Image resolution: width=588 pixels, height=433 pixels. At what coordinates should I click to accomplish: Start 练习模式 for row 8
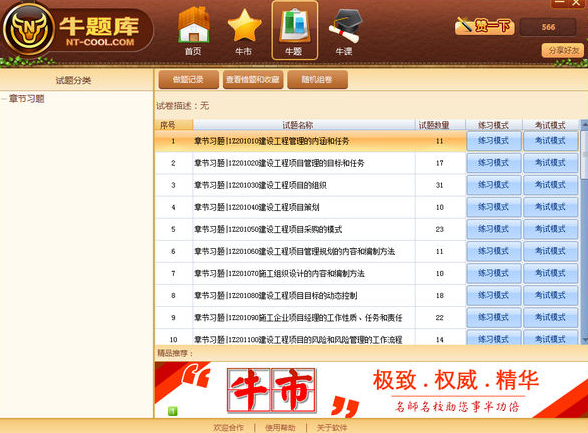494,295
